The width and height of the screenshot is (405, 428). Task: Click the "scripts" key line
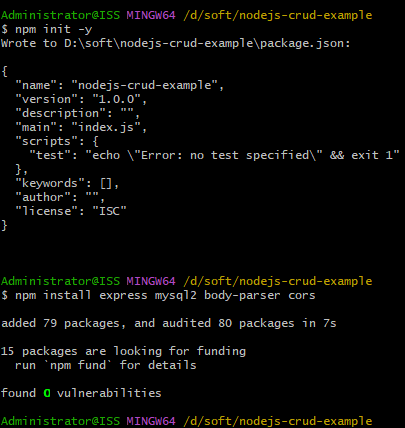coord(57,141)
